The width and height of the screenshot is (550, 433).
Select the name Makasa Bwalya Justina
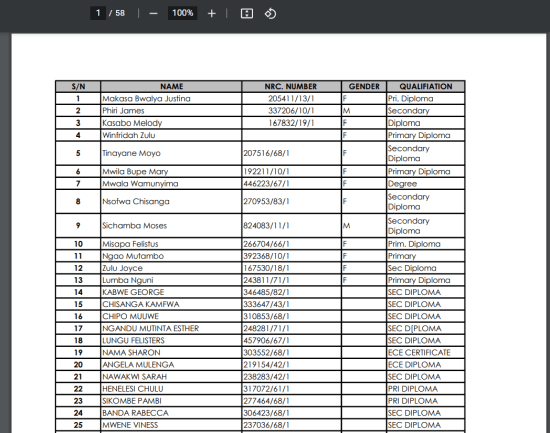click(146, 99)
